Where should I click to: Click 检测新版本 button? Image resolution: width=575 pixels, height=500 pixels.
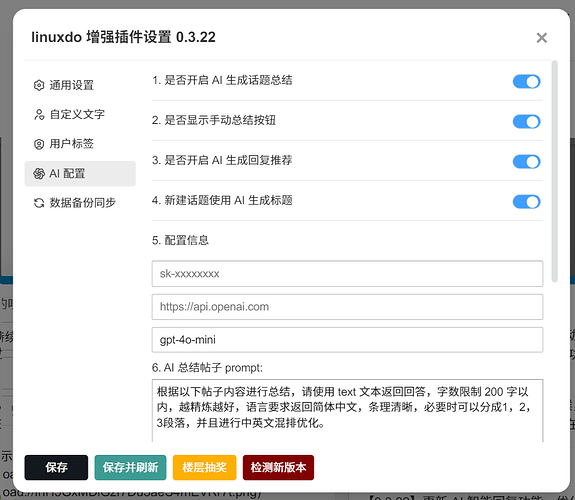click(278, 467)
